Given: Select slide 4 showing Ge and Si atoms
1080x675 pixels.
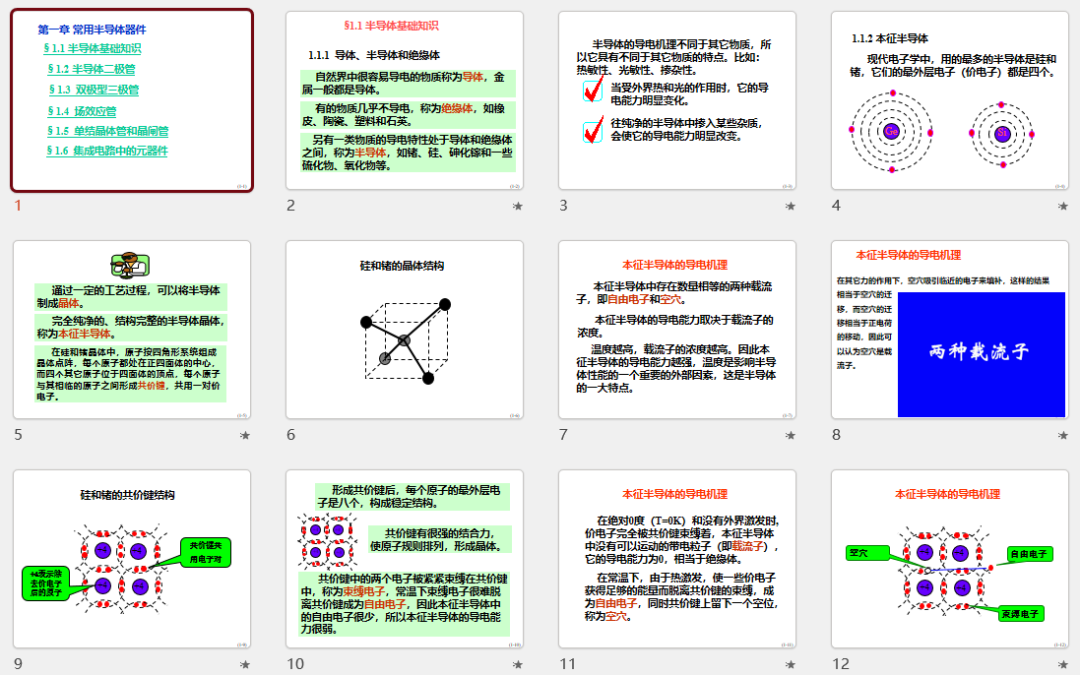Looking at the screenshot, I should click(951, 101).
